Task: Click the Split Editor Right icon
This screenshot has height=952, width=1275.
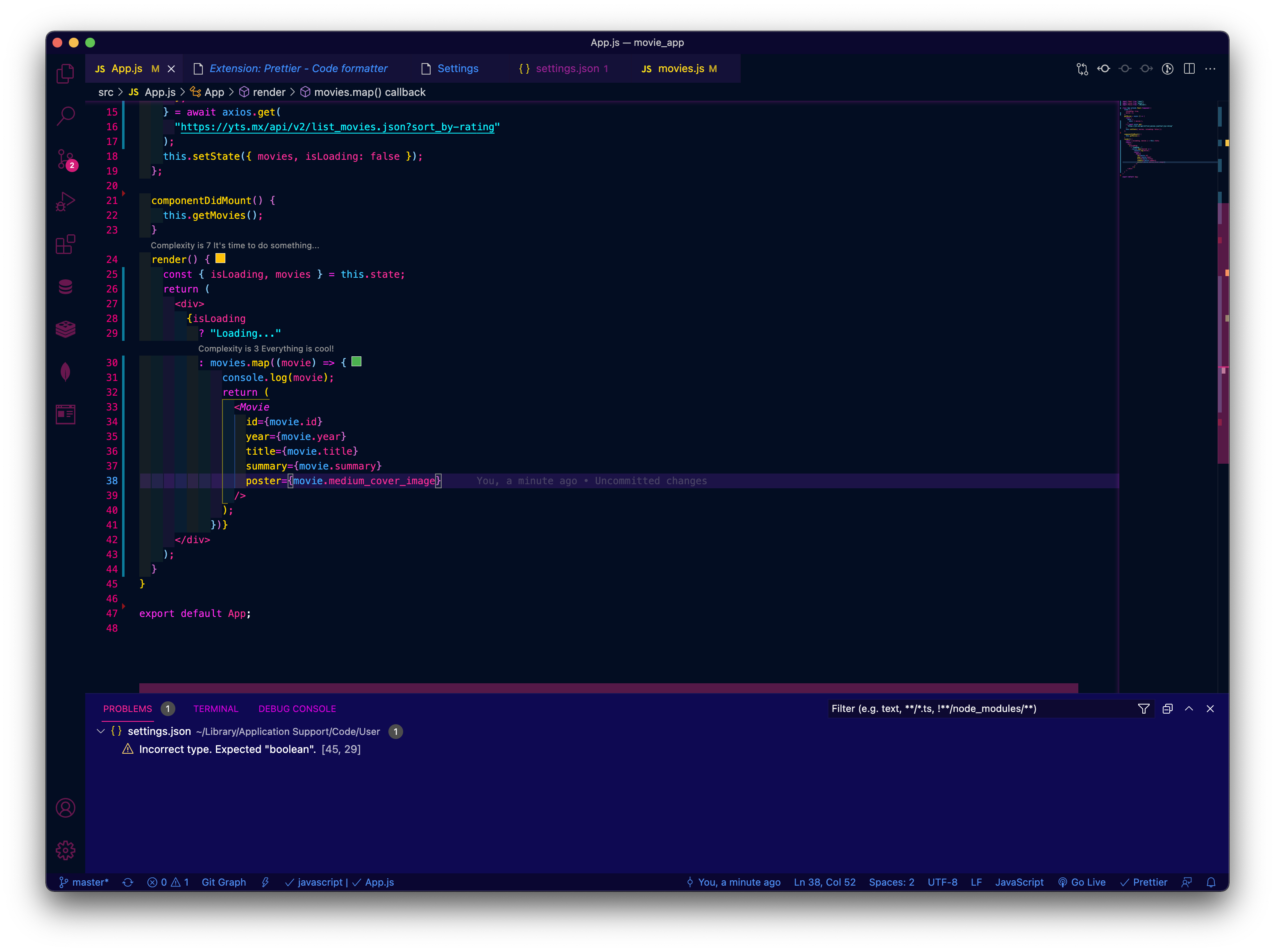Action: tap(1189, 68)
